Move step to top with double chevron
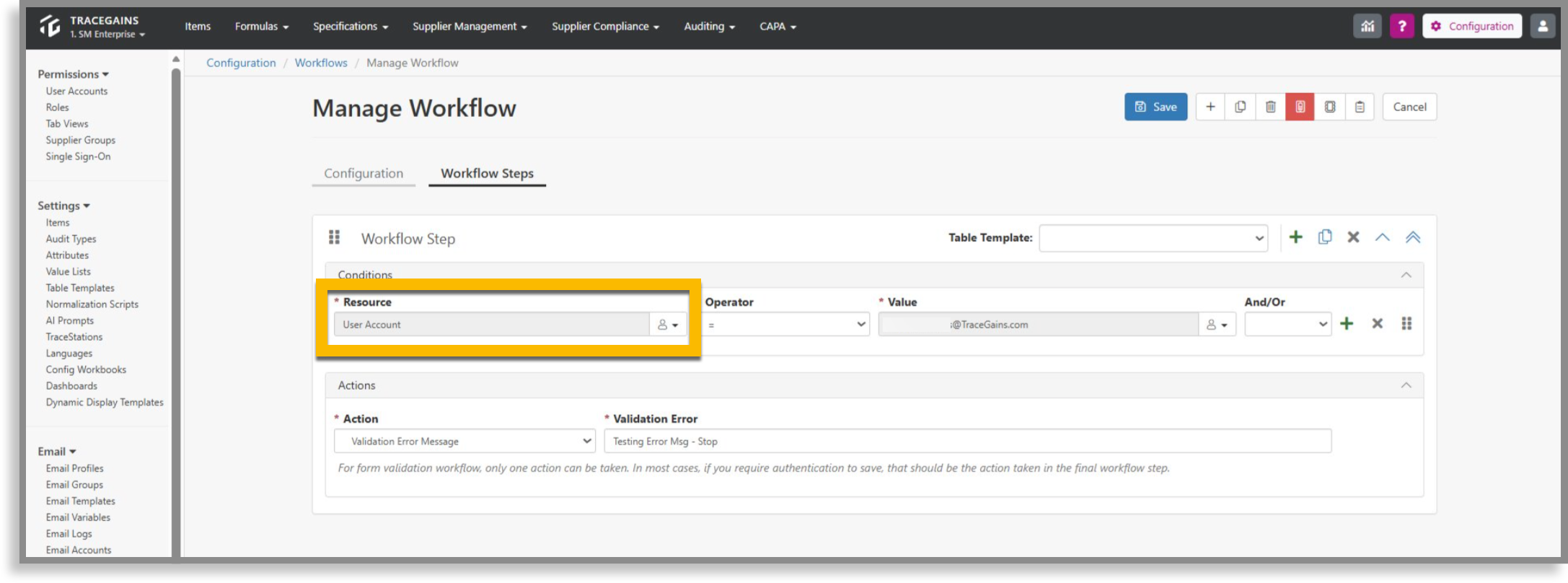1568x583 pixels. click(x=1412, y=237)
